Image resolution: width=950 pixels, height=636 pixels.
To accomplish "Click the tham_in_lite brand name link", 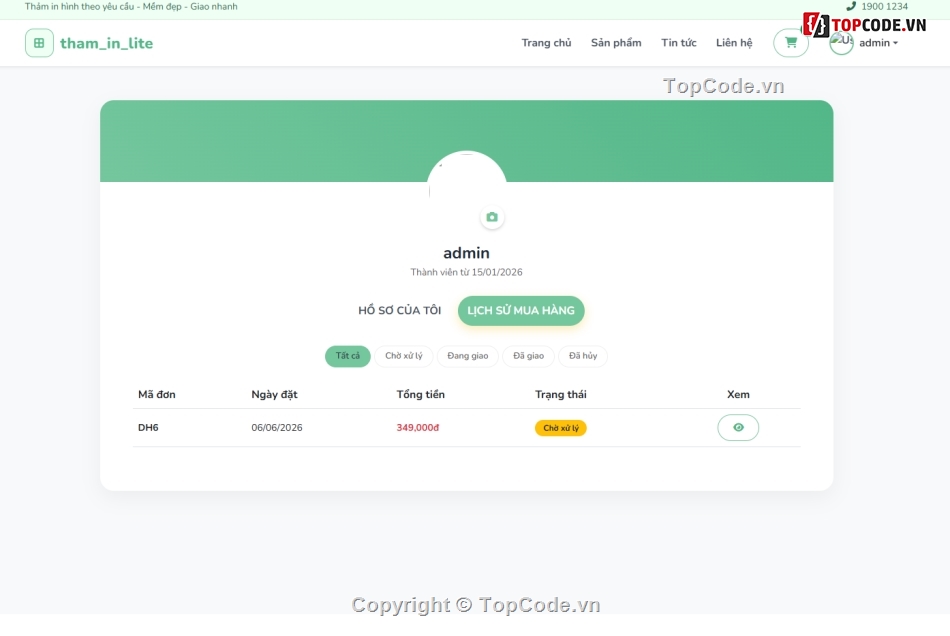I will (107, 43).
